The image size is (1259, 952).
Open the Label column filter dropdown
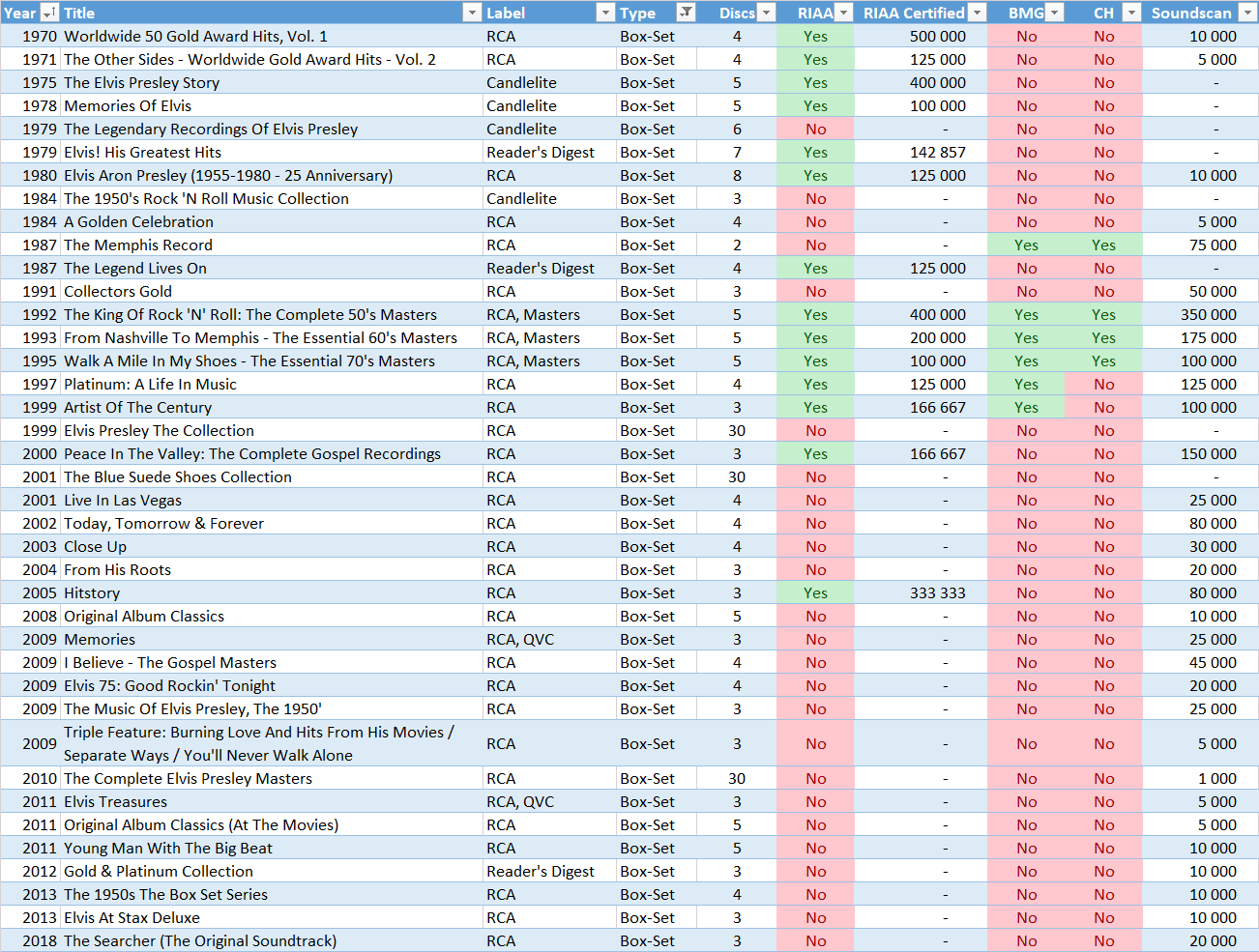click(x=605, y=13)
